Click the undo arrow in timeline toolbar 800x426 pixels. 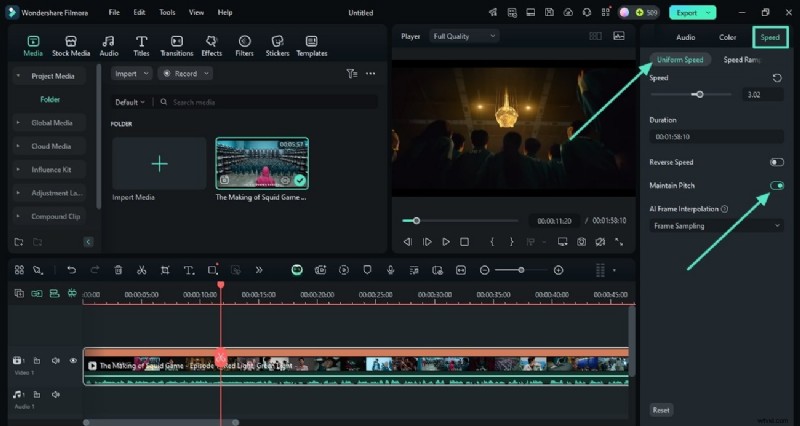[71, 270]
